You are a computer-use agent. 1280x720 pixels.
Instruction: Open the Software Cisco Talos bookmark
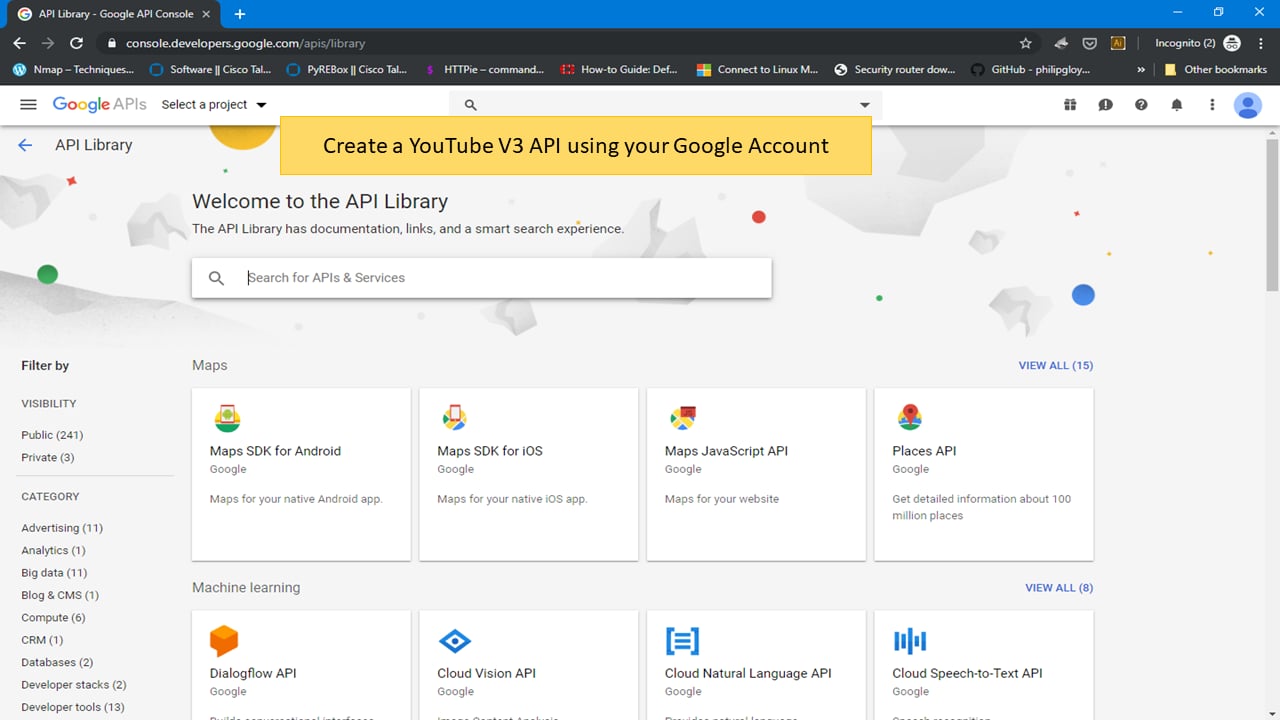(x=210, y=70)
